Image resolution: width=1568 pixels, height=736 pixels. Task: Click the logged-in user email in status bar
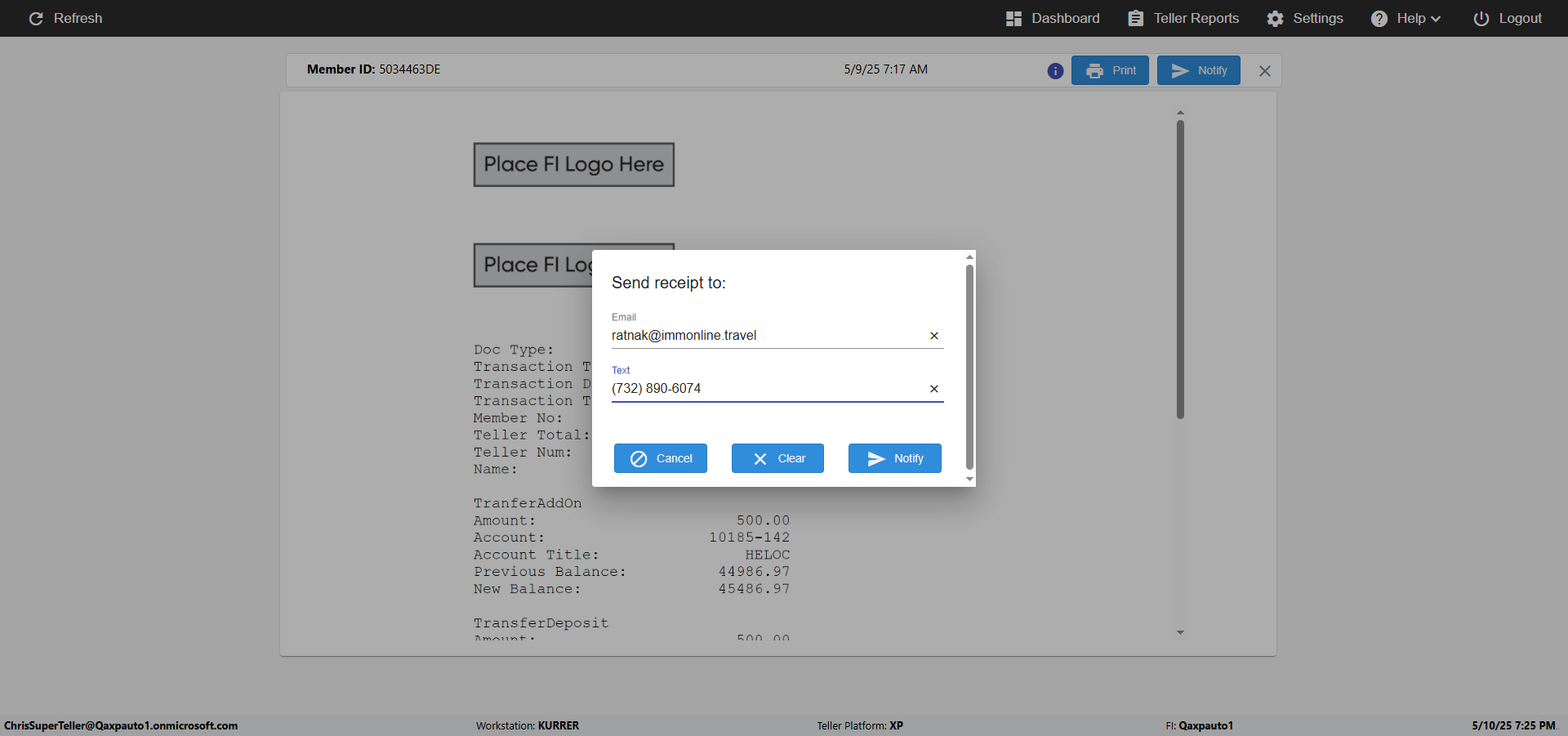click(121, 725)
